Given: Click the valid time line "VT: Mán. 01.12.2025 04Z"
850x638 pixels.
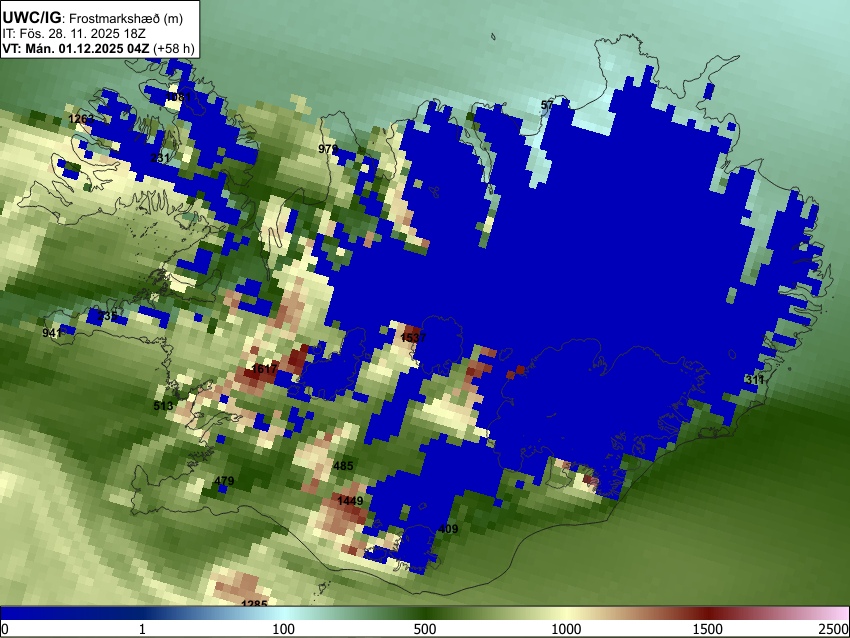Looking at the screenshot, I should [76, 48].
